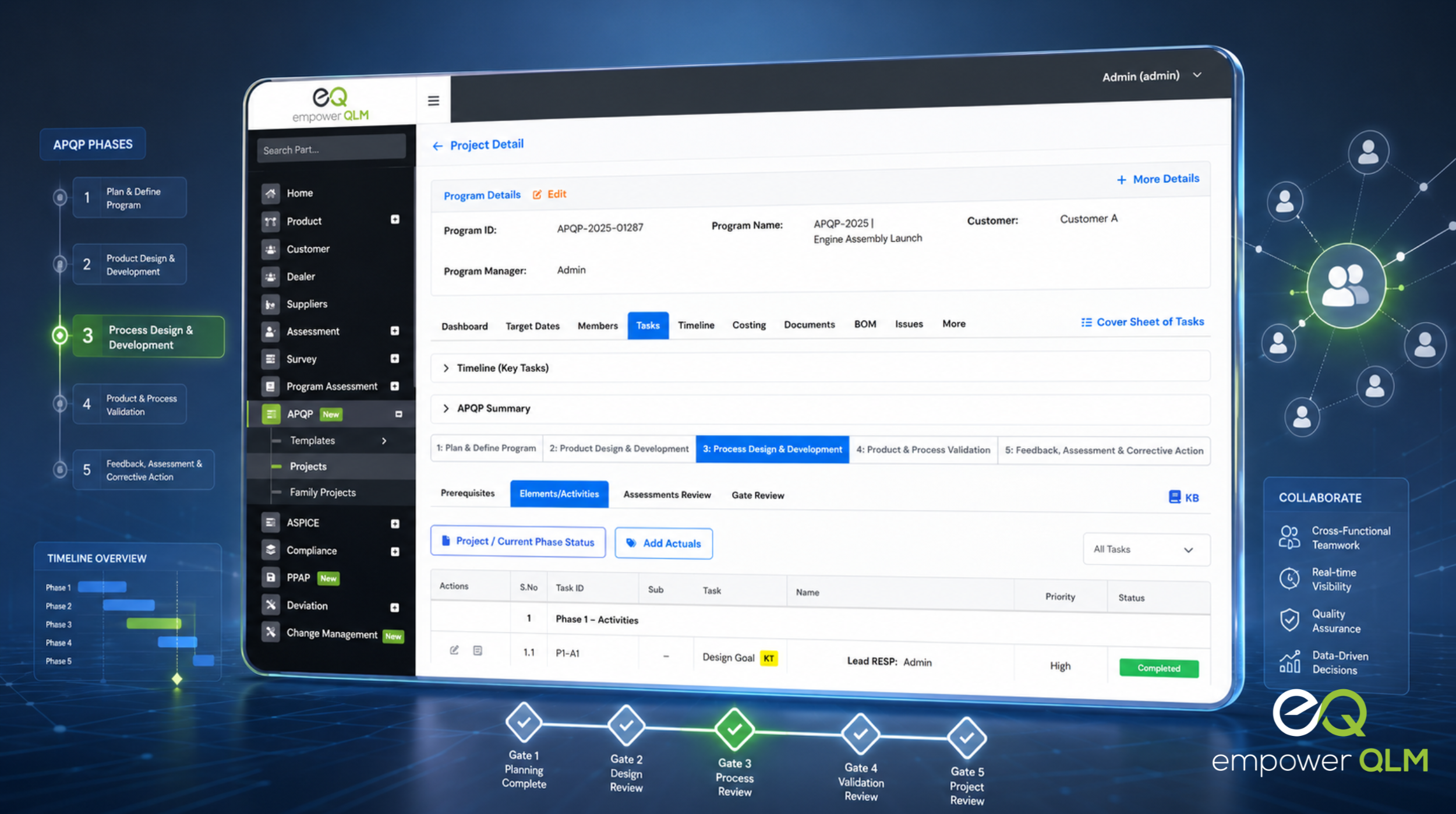The width and height of the screenshot is (1456, 814).
Task: Open the All Tasks dropdown
Action: click(1146, 549)
